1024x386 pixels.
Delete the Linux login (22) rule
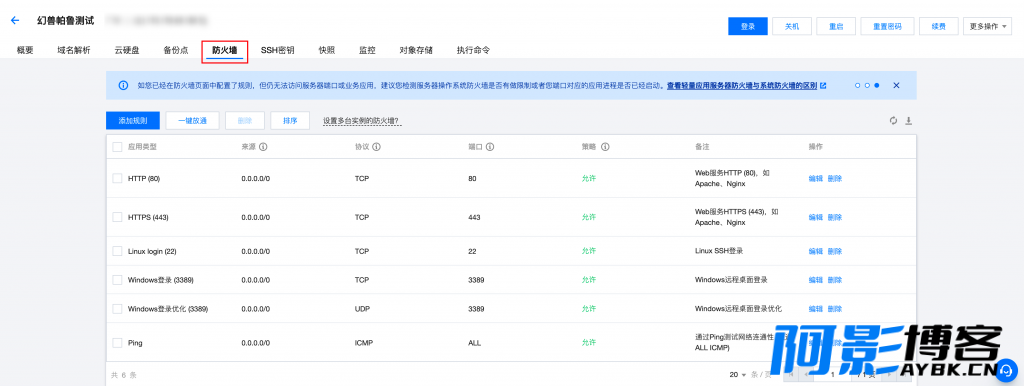pyautogui.click(x=835, y=251)
